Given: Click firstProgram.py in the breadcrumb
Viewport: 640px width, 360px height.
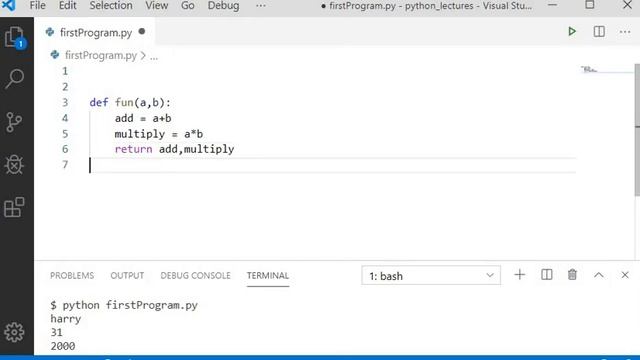Looking at the screenshot, I should click(101, 55).
